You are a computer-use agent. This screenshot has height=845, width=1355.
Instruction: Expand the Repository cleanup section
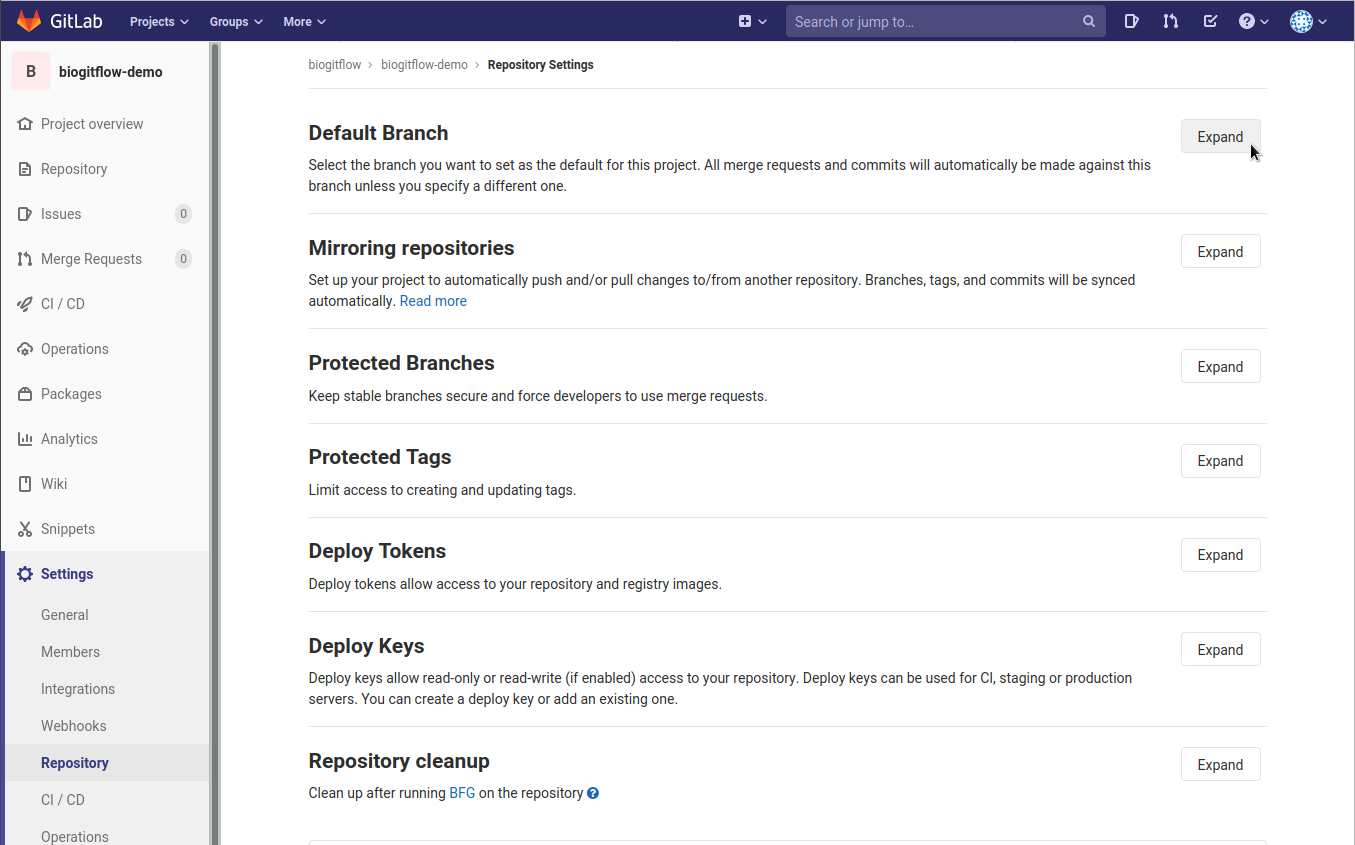(1220, 765)
